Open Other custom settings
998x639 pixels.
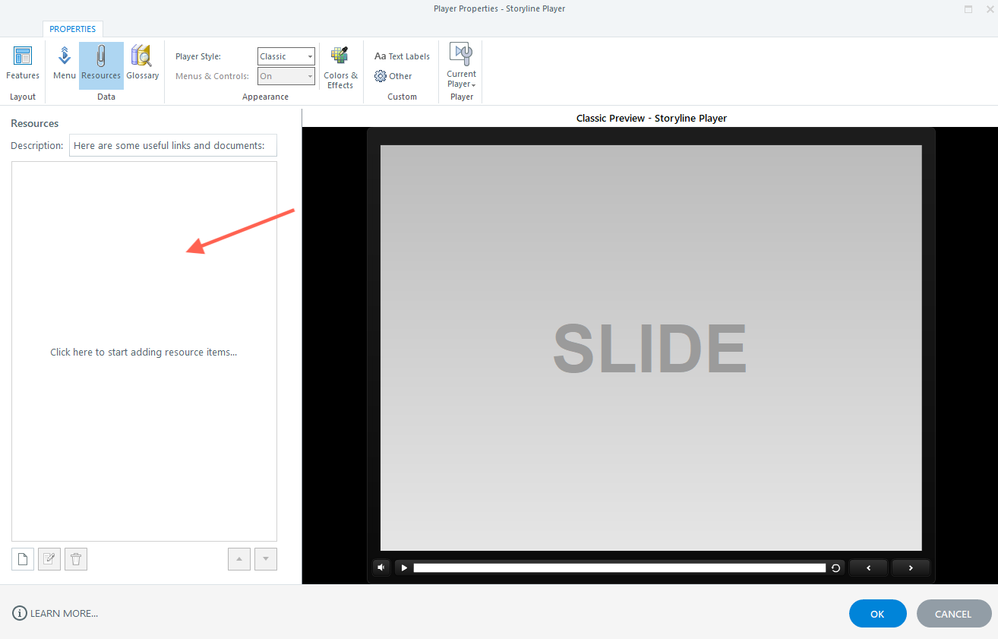(x=393, y=76)
